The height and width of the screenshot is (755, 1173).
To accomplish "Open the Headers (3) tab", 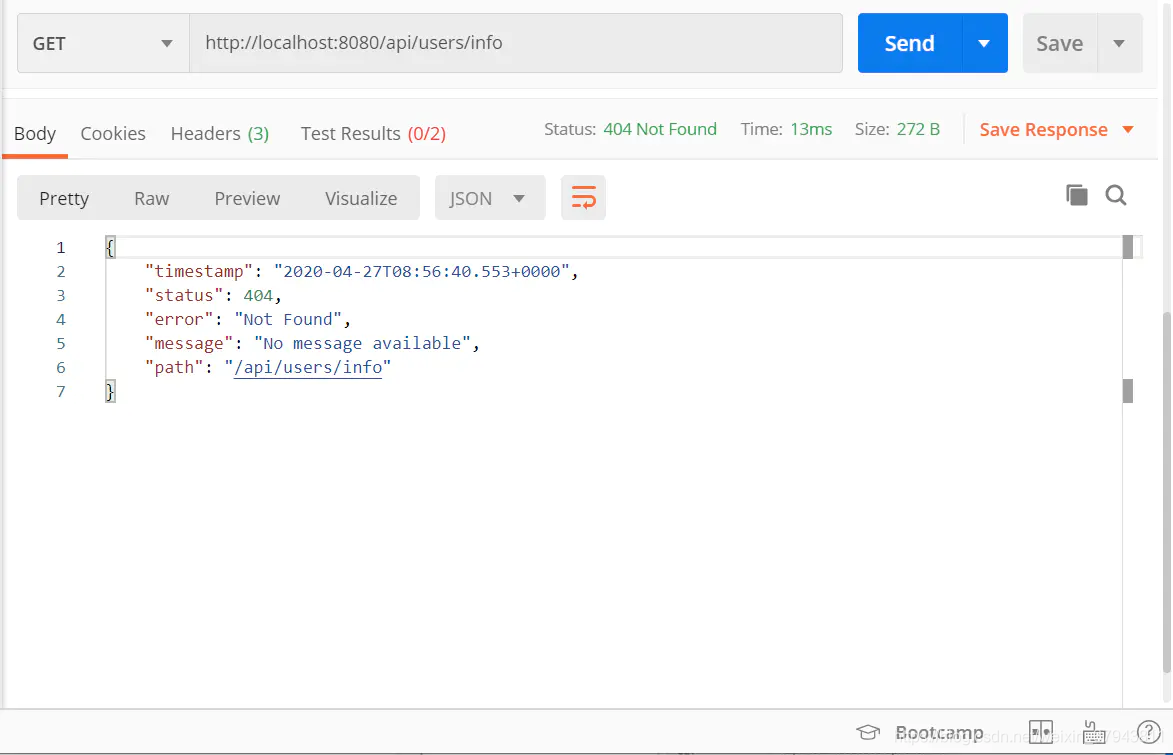I will point(219,134).
